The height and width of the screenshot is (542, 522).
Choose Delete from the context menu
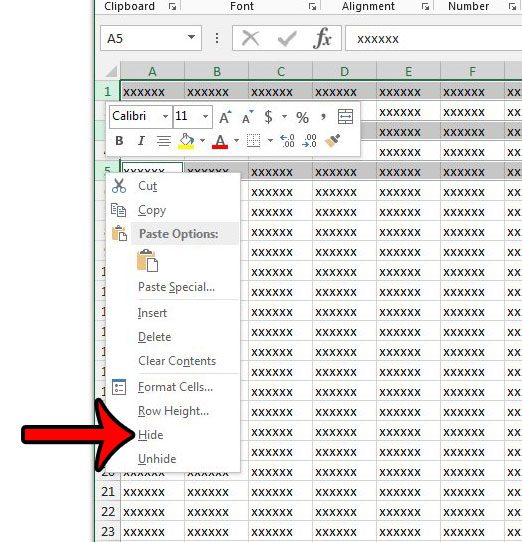tap(173, 337)
